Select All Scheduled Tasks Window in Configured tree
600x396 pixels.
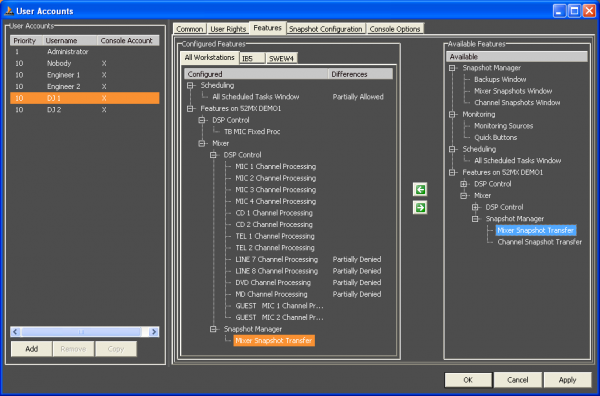pos(256,97)
